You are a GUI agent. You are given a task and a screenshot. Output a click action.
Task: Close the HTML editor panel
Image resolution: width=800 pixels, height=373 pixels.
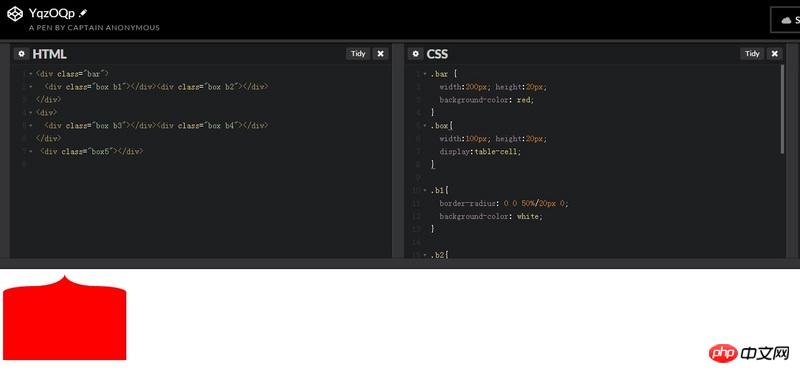point(380,54)
